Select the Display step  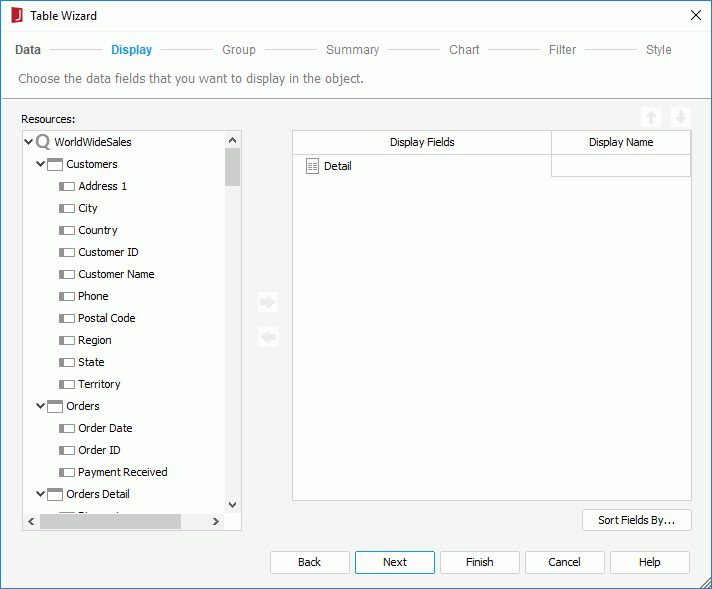click(x=132, y=50)
